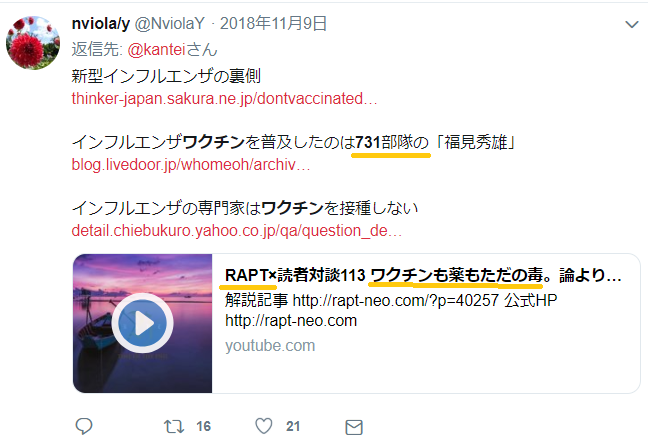Screen dimensions: 648x446
Task: Open the detail.chiebukuro.yahoo.co.jp link
Action: coord(236,230)
